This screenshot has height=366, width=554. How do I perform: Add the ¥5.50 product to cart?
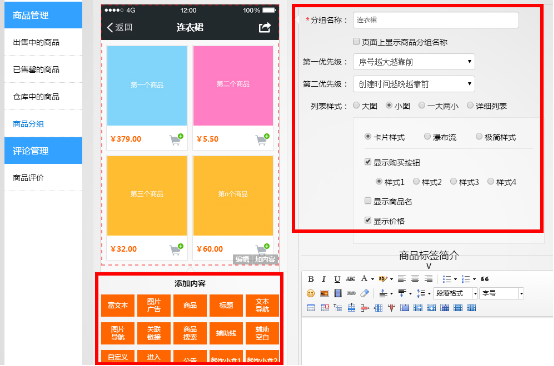pyautogui.click(x=263, y=139)
